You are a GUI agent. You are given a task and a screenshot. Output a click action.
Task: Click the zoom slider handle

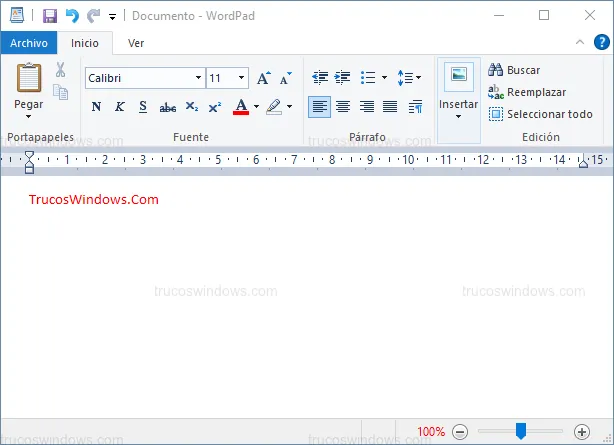pos(521,431)
